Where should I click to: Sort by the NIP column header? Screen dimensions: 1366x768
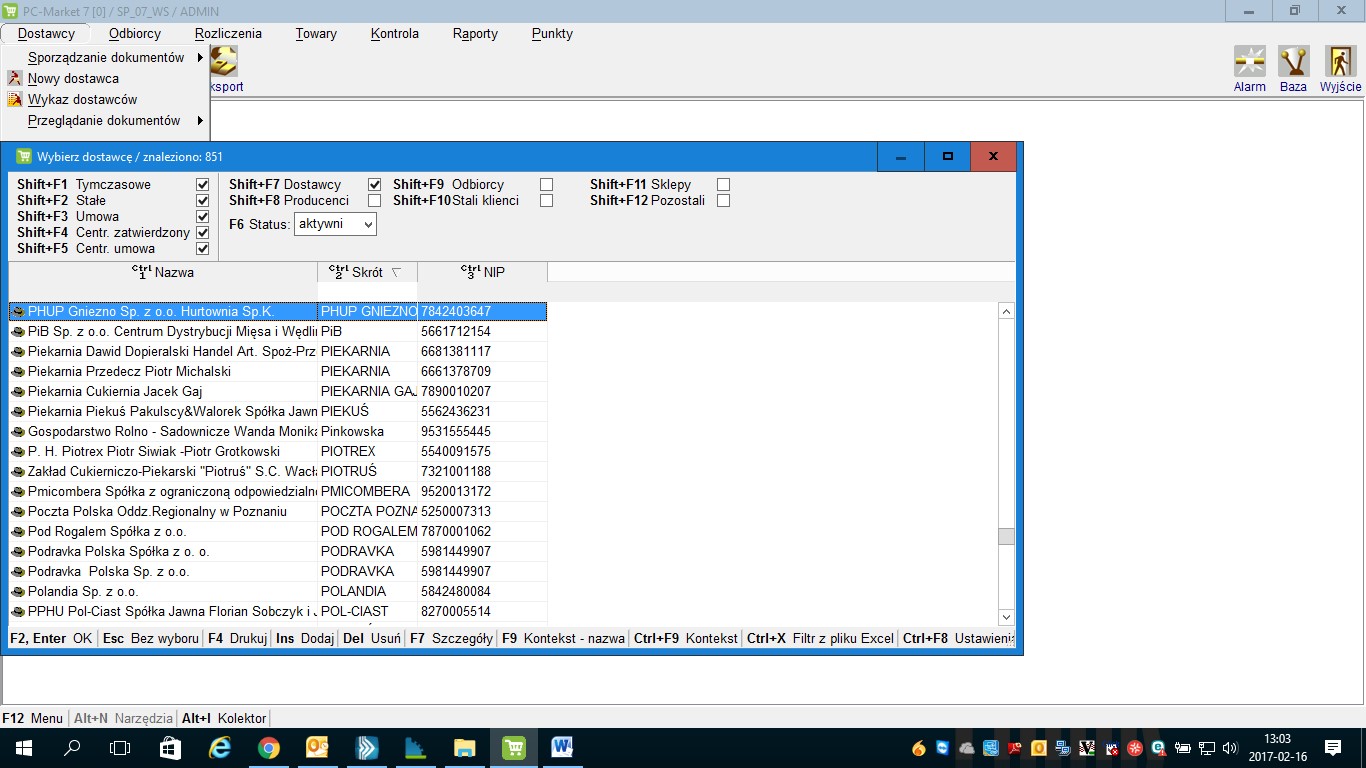click(x=482, y=272)
